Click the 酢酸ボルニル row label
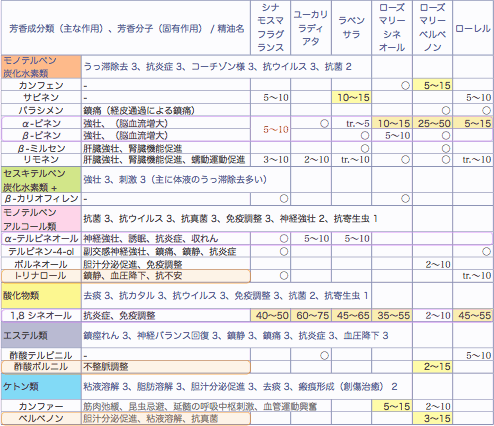This screenshot has height=426, width=494. pyautogui.click(x=41, y=367)
